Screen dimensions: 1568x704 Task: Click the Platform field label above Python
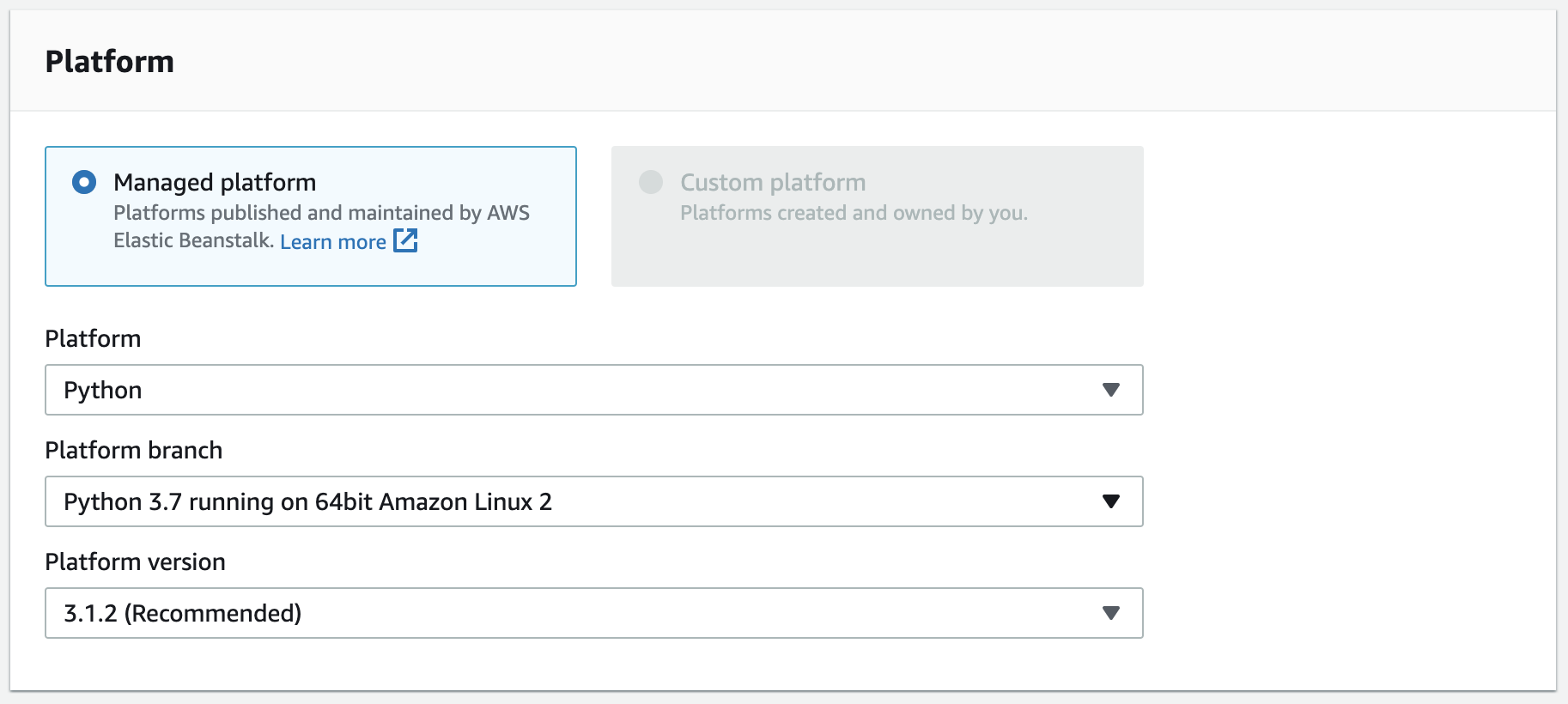tap(93, 338)
